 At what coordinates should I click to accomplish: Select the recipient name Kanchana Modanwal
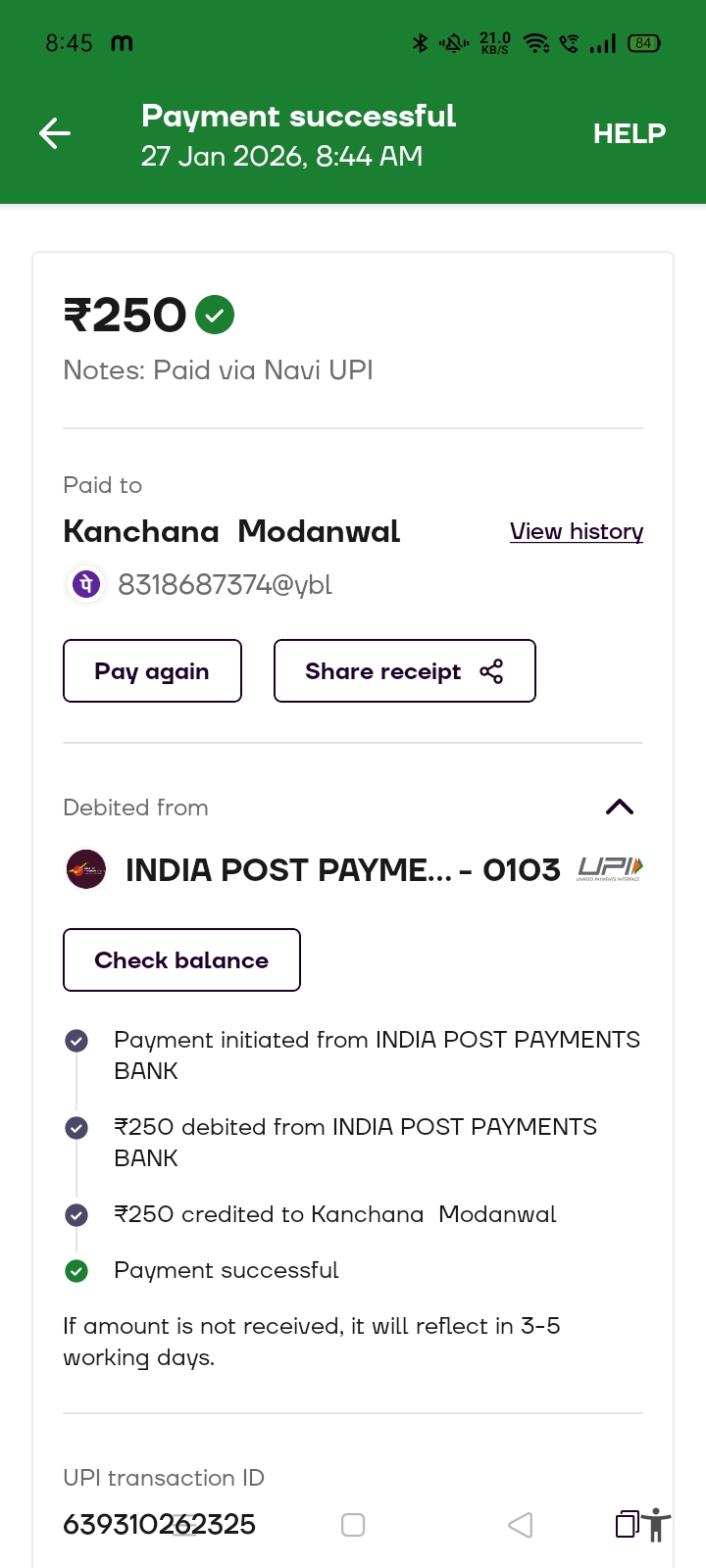pyautogui.click(x=231, y=531)
